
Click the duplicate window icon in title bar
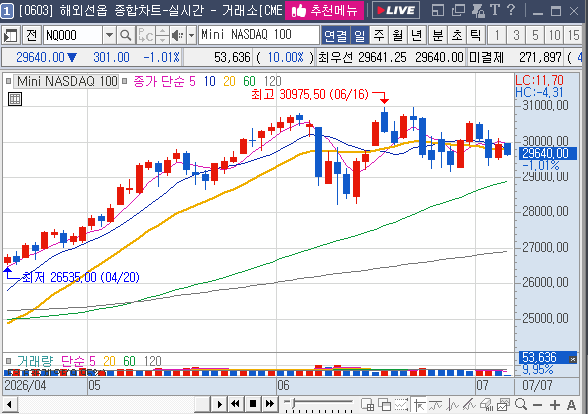coord(458,10)
